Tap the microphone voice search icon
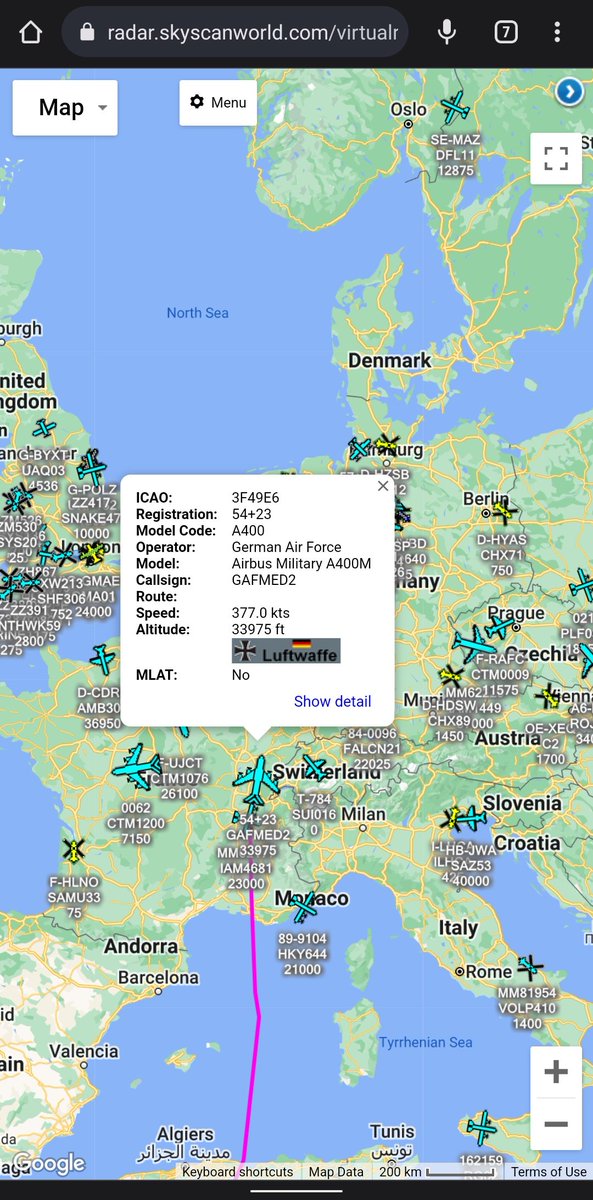The image size is (593, 1200). [x=447, y=33]
